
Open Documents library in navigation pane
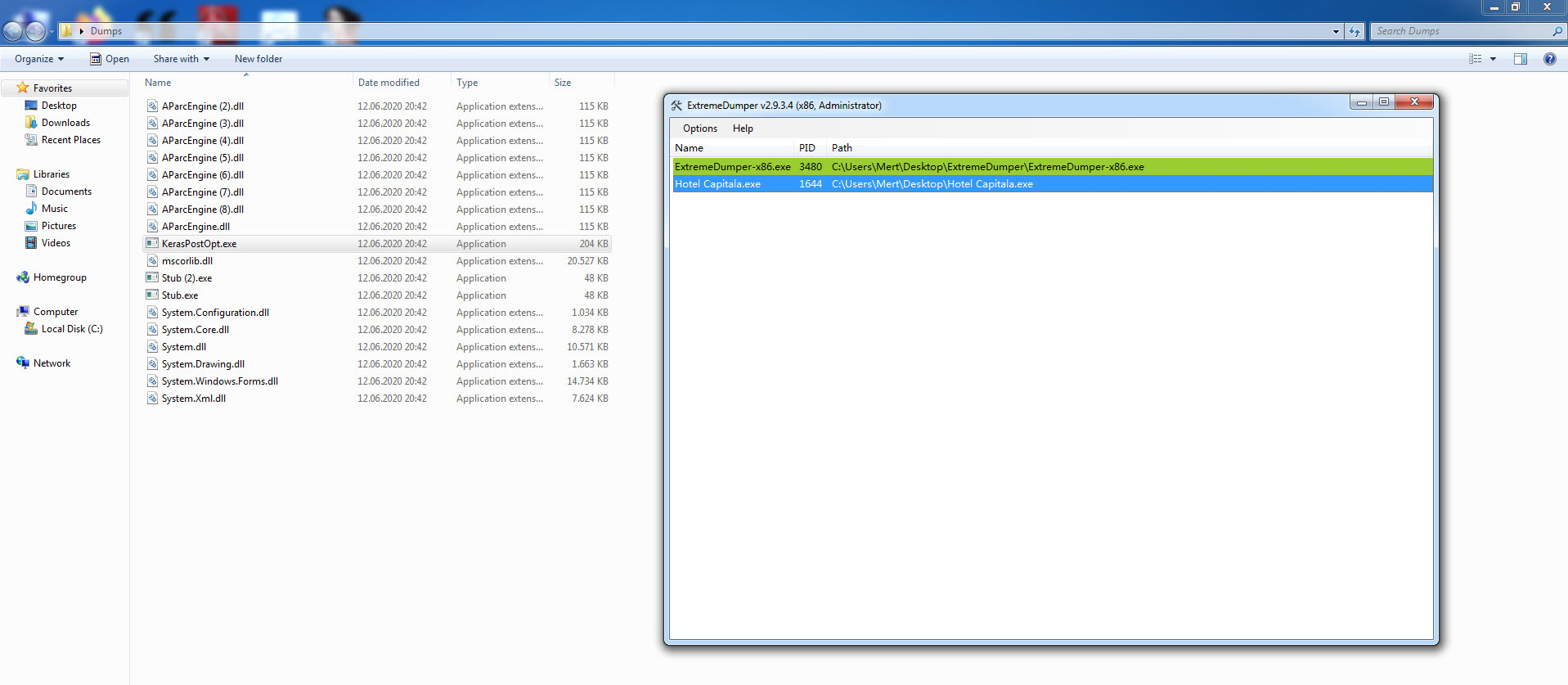[x=66, y=192]
